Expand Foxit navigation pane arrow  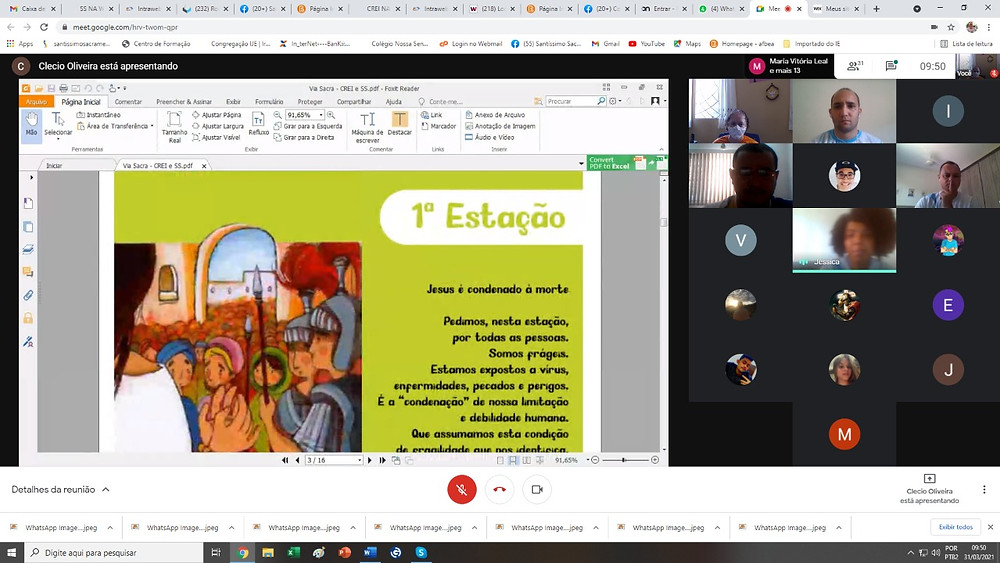click(31, 177)
